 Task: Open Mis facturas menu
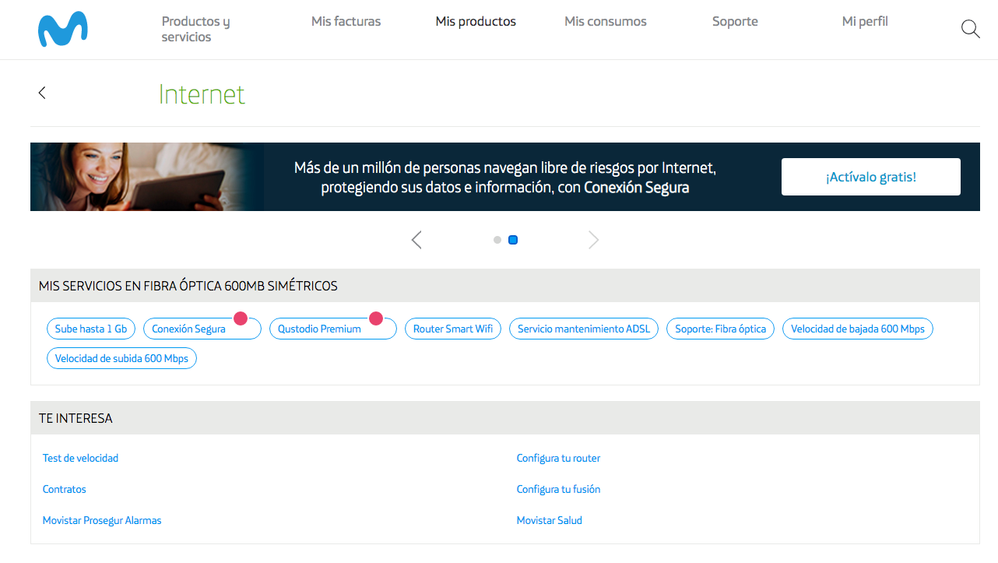click(346, 22)
